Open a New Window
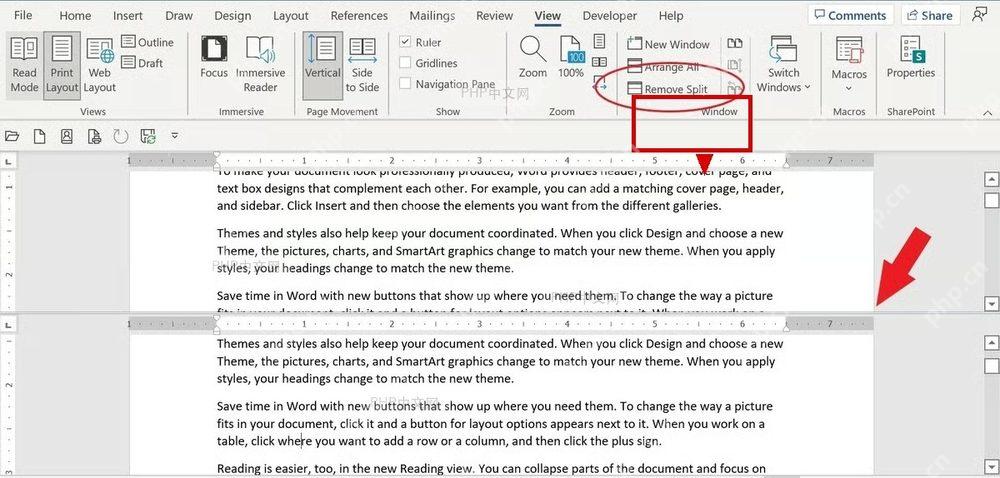Image resolution: width=1000 pixels, height=478 pixels. click(668, 44)
